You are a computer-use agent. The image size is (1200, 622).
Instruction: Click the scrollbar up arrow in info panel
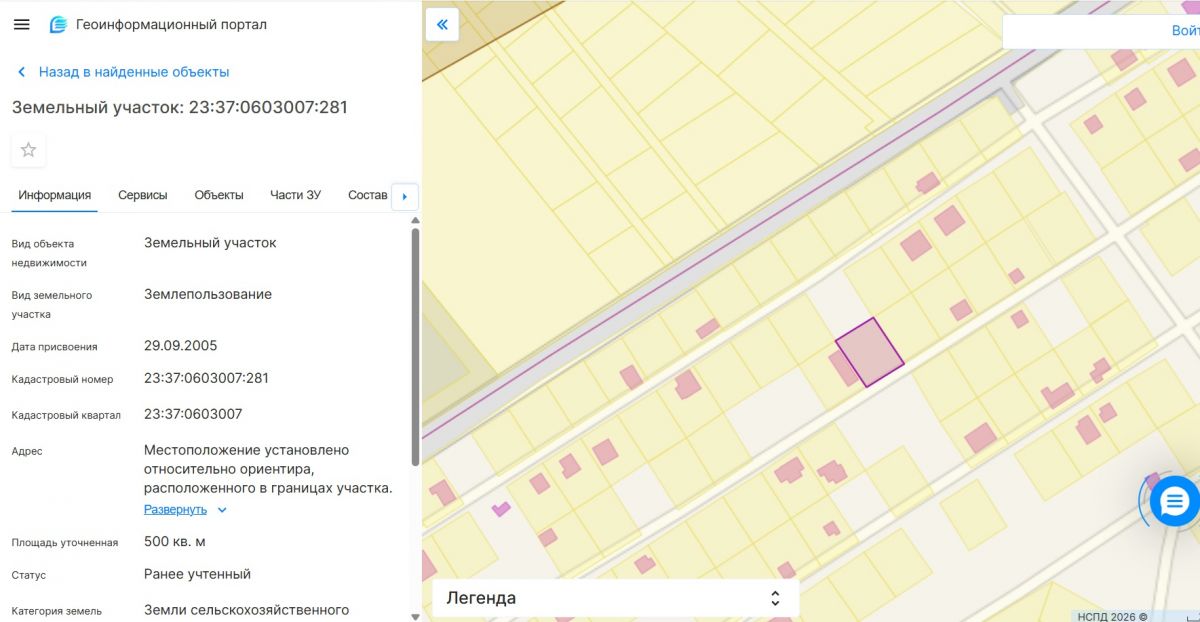[415, 220]
